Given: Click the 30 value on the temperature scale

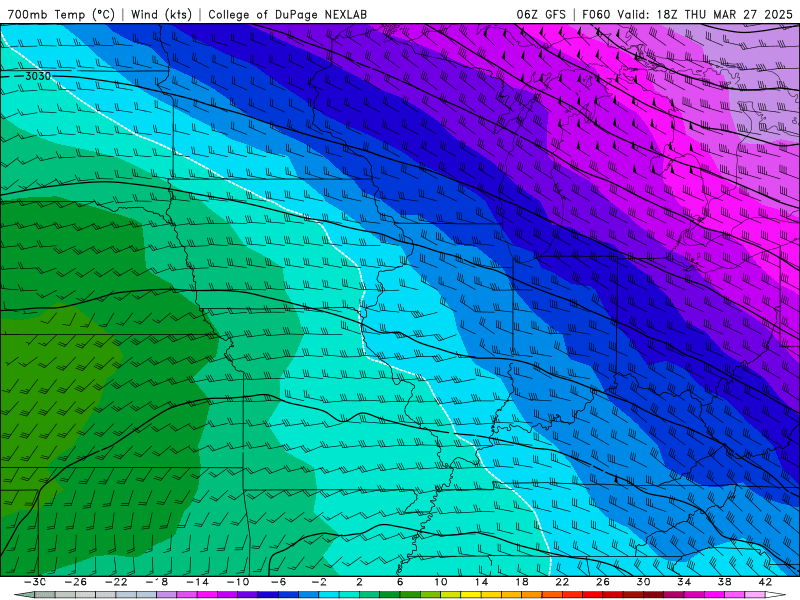Looking at the screenshot, I should (643, 582).
